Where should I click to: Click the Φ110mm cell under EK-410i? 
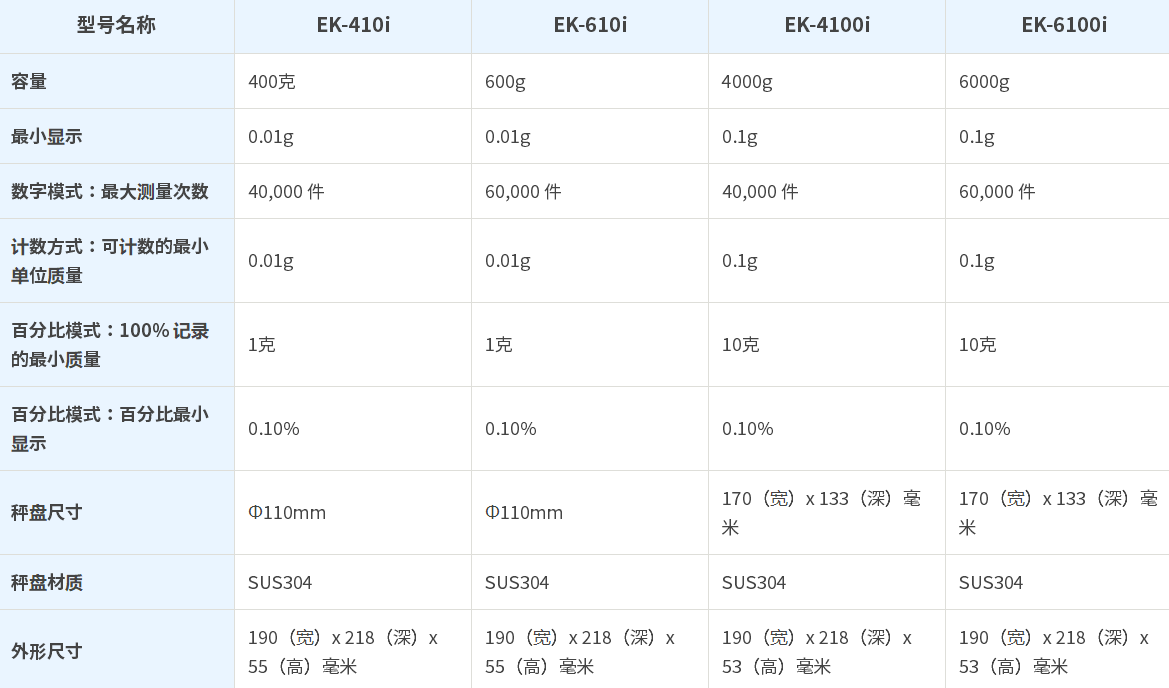point(287,512)
